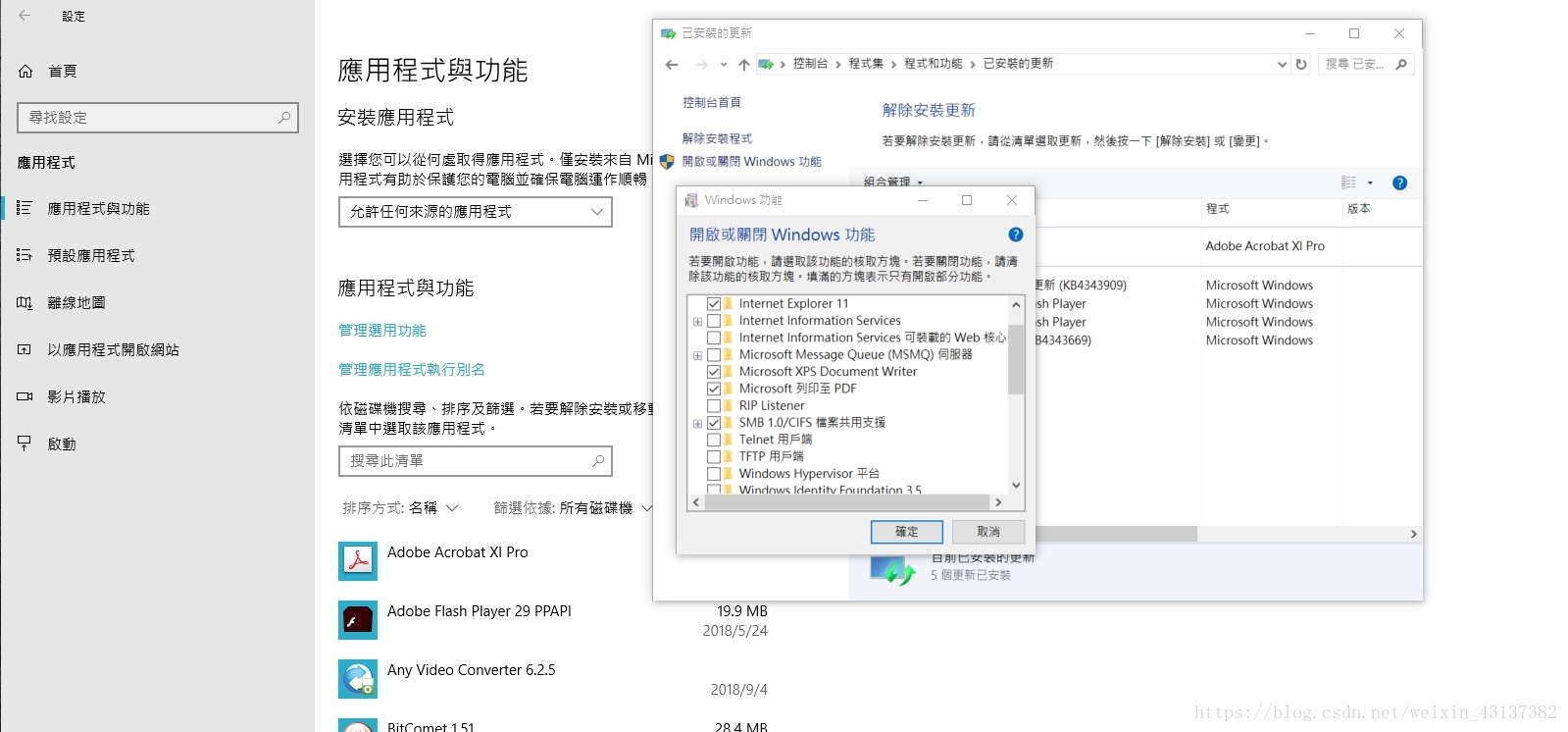Click the 預設應用程式 list icon
This screenshot has height=732, width=1568.
tap(25, 255)
